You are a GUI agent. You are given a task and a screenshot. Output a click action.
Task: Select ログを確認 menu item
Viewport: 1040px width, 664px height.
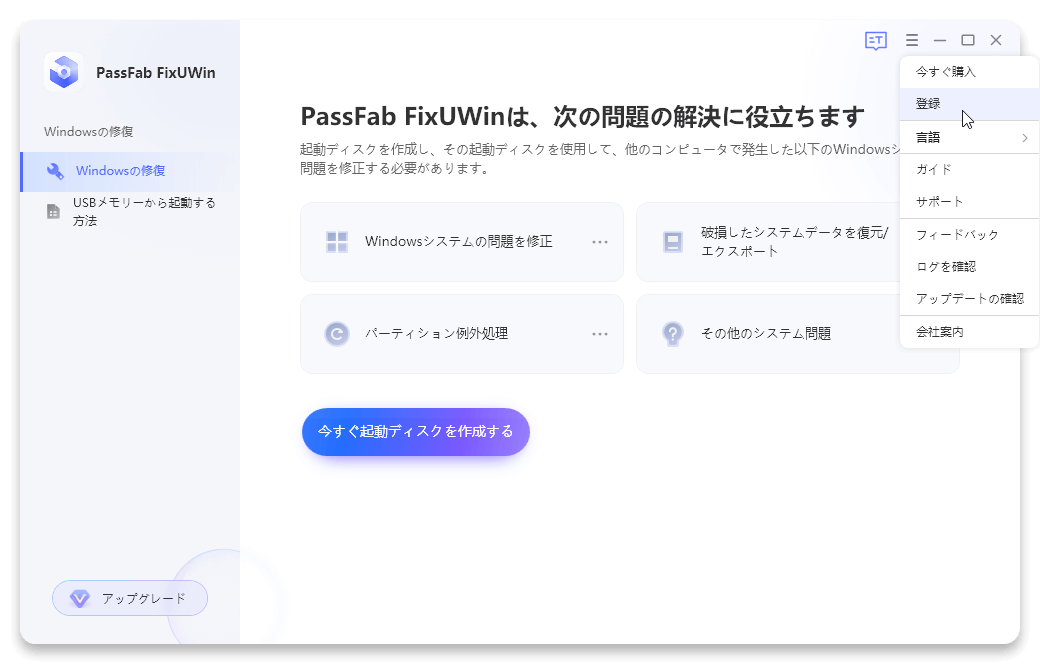[970, 267]
